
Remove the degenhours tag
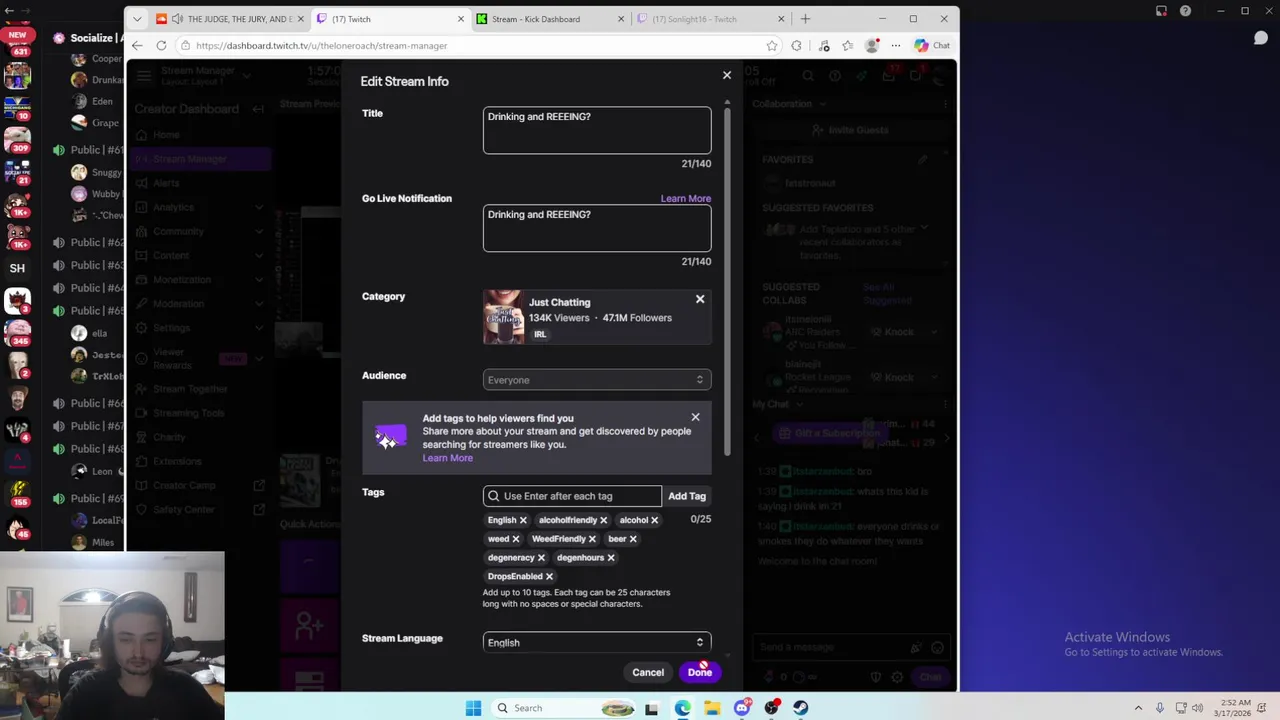click(611, 558)
